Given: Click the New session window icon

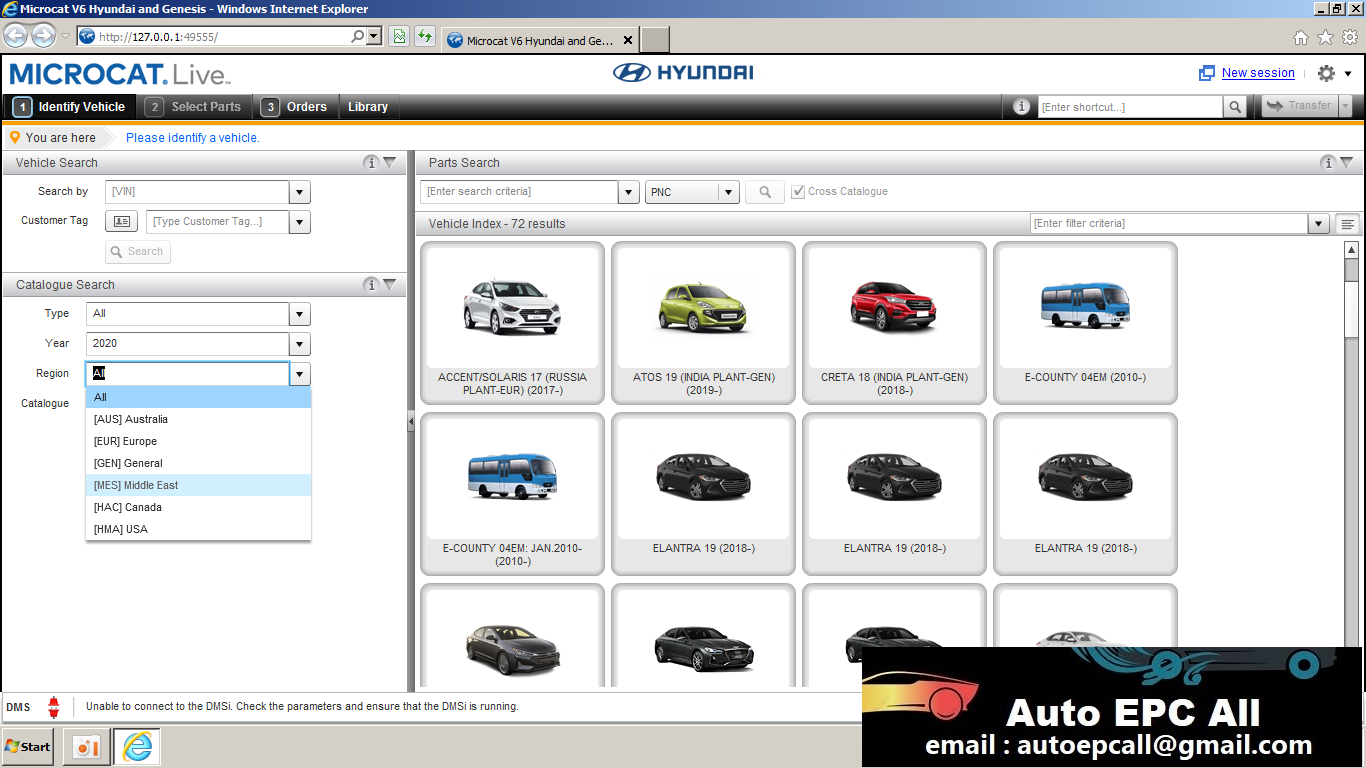Looking at the screenshot, I should click(1207, 73).
